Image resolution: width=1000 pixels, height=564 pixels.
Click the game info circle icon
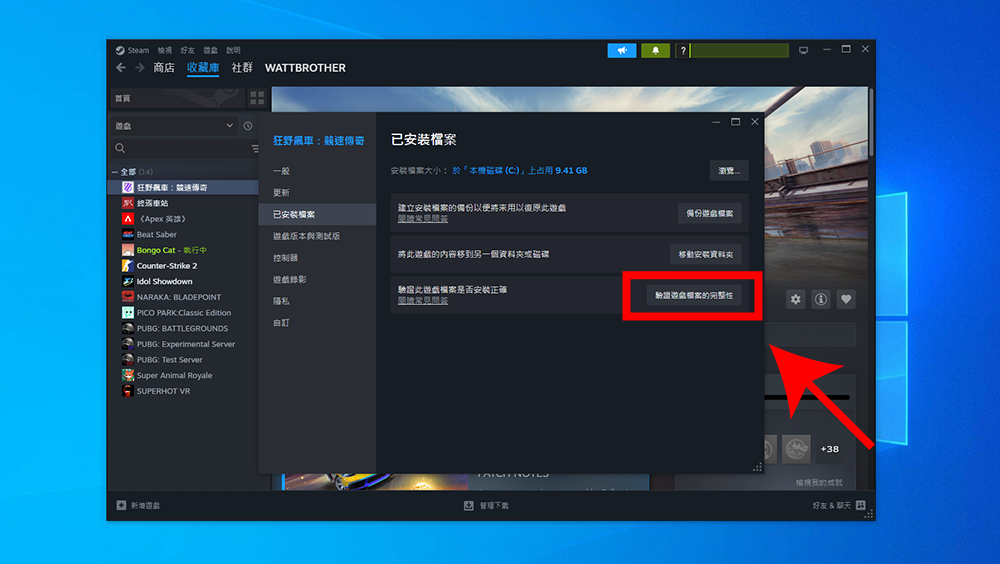coord(821,299)
